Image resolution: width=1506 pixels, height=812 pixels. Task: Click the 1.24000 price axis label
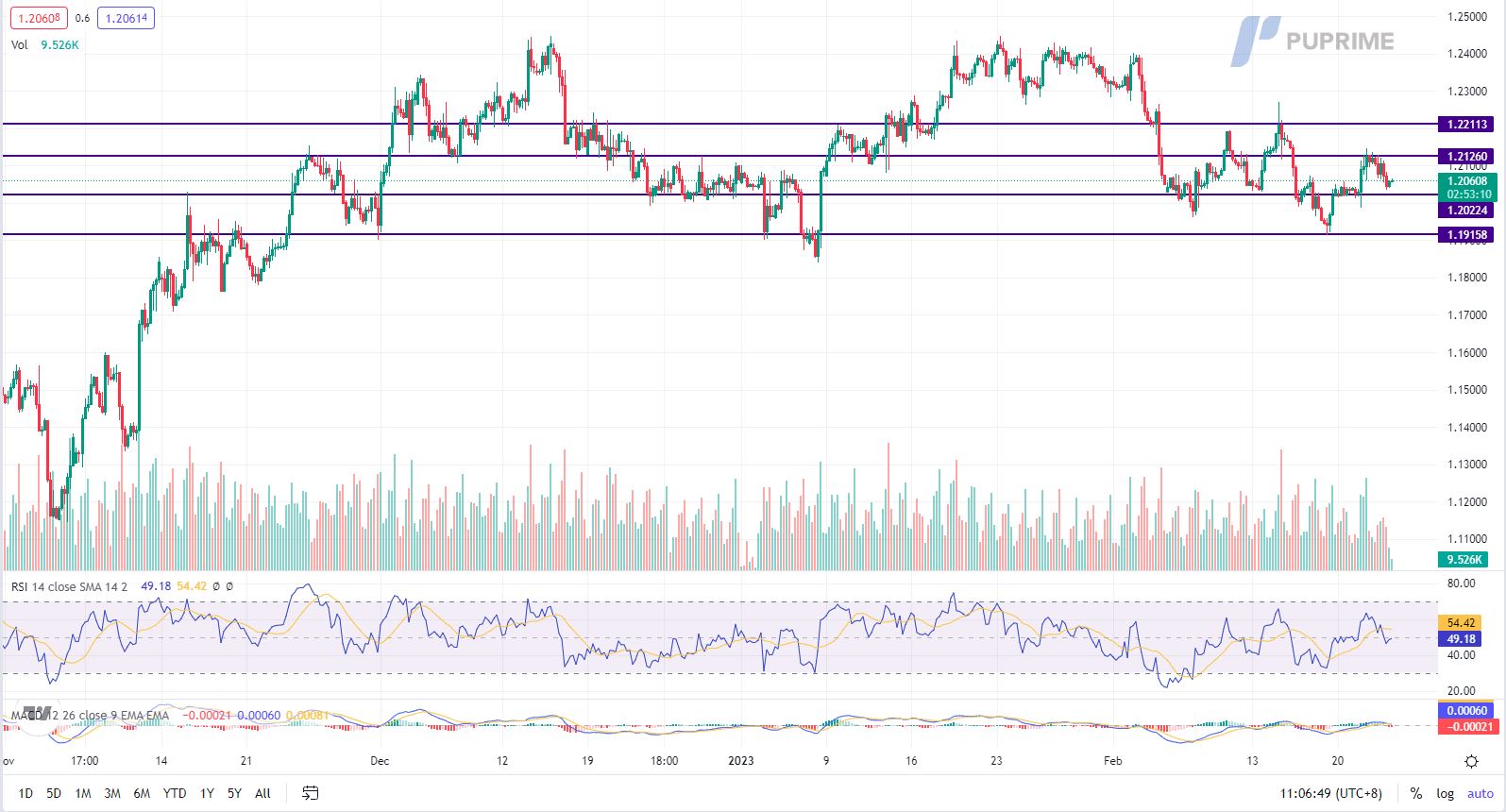pyautogui.click(x=1466, y=54)
